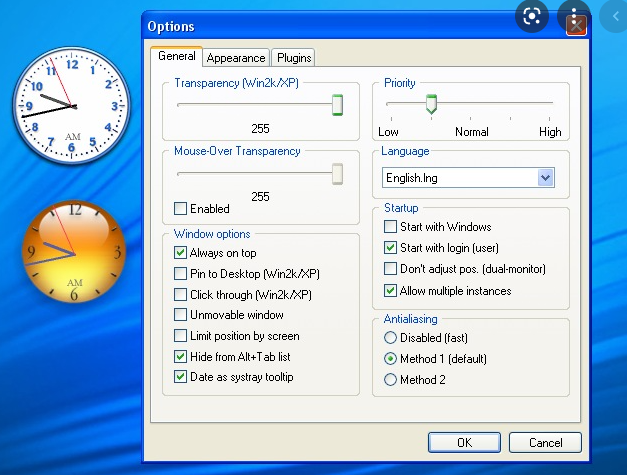Open the Language dropdown arrow

[545, 178]
